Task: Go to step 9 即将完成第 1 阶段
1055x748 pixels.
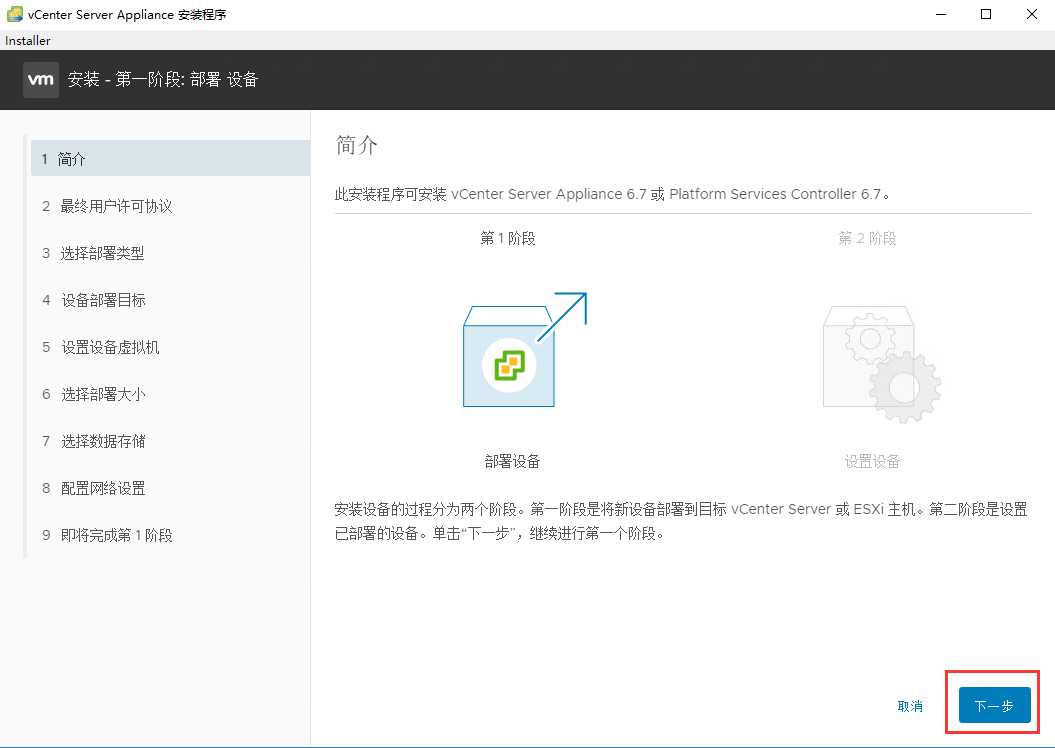Action: point(116,535)
